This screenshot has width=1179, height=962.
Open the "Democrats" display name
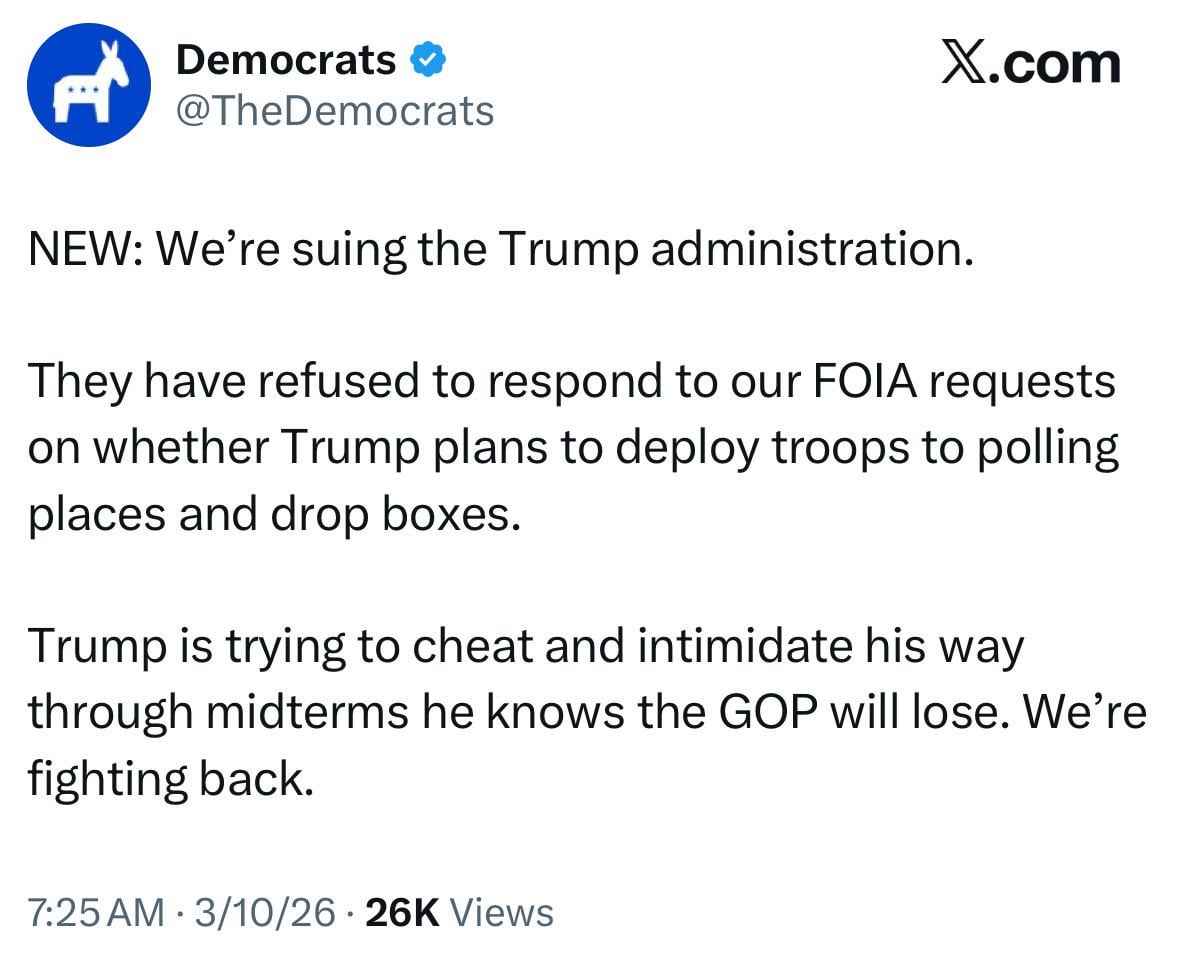point(286,62)
